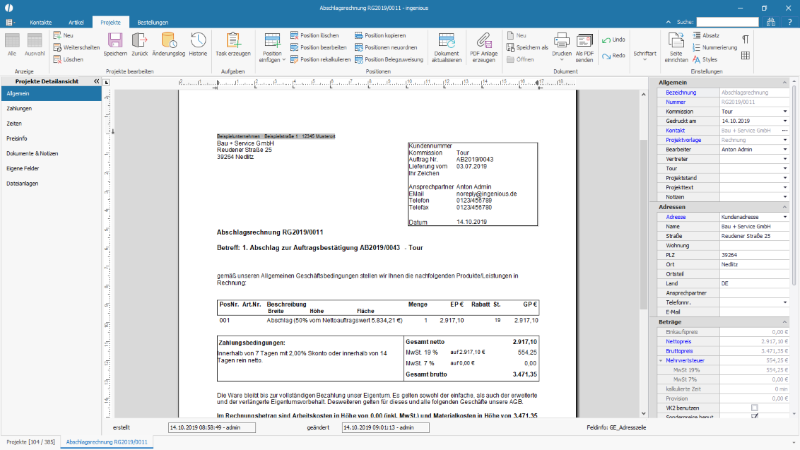The height and width of the screenshot is (450, 800).
Task: Click the Projektvorlage link label
Action: point(683,140)
